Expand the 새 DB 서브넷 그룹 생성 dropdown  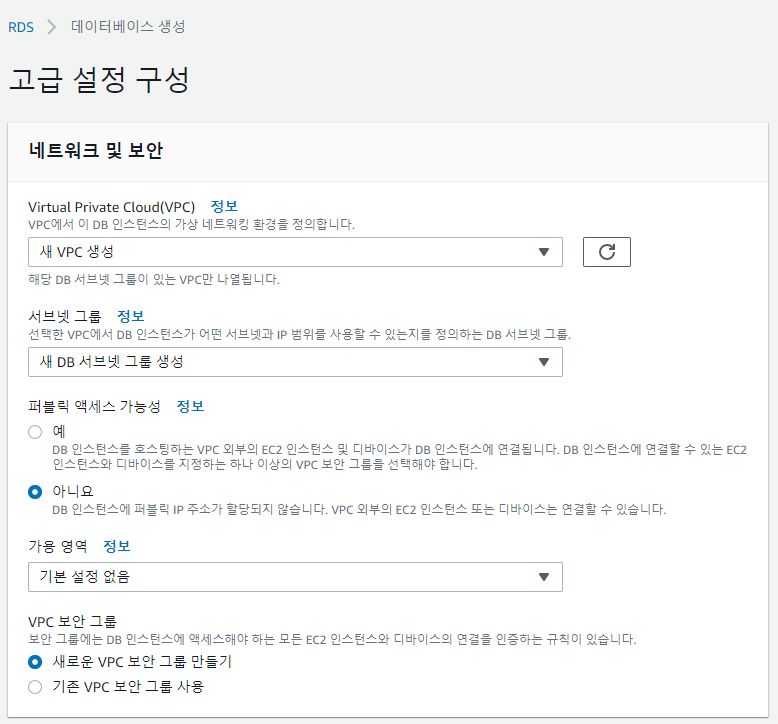(x=295, y=362)
